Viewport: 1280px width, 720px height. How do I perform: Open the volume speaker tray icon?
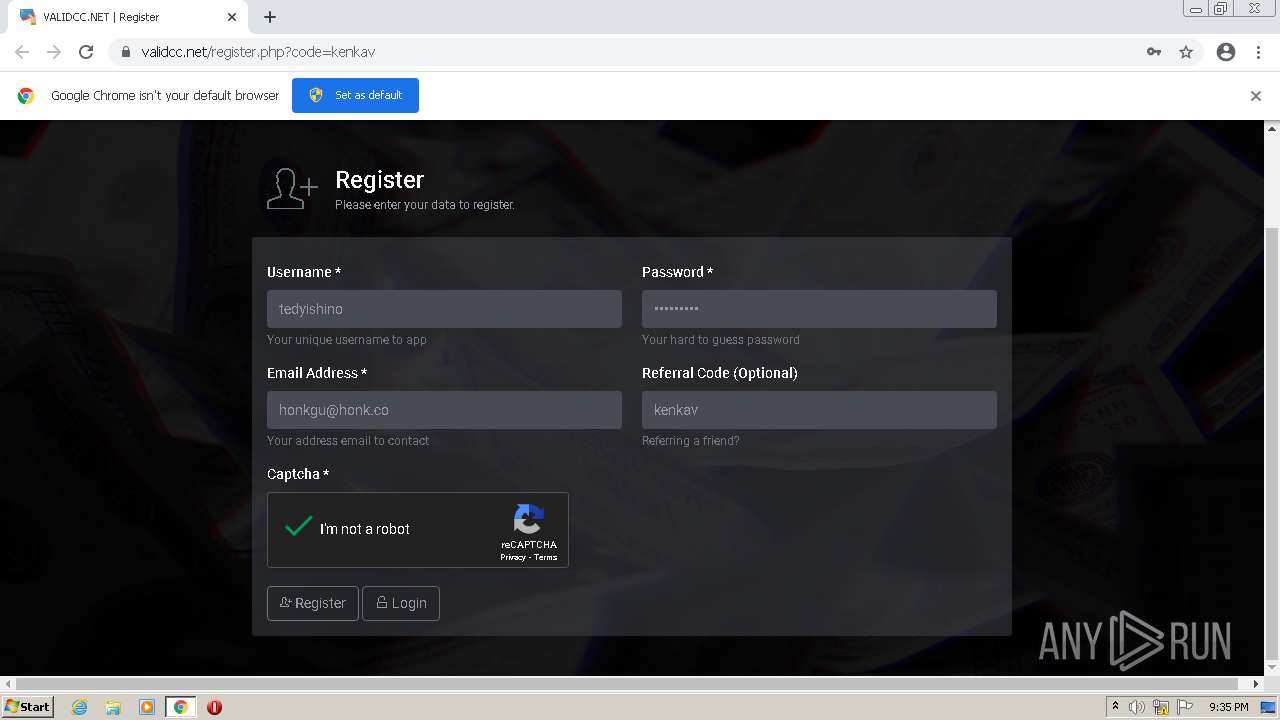click(x=1137, y=707)
